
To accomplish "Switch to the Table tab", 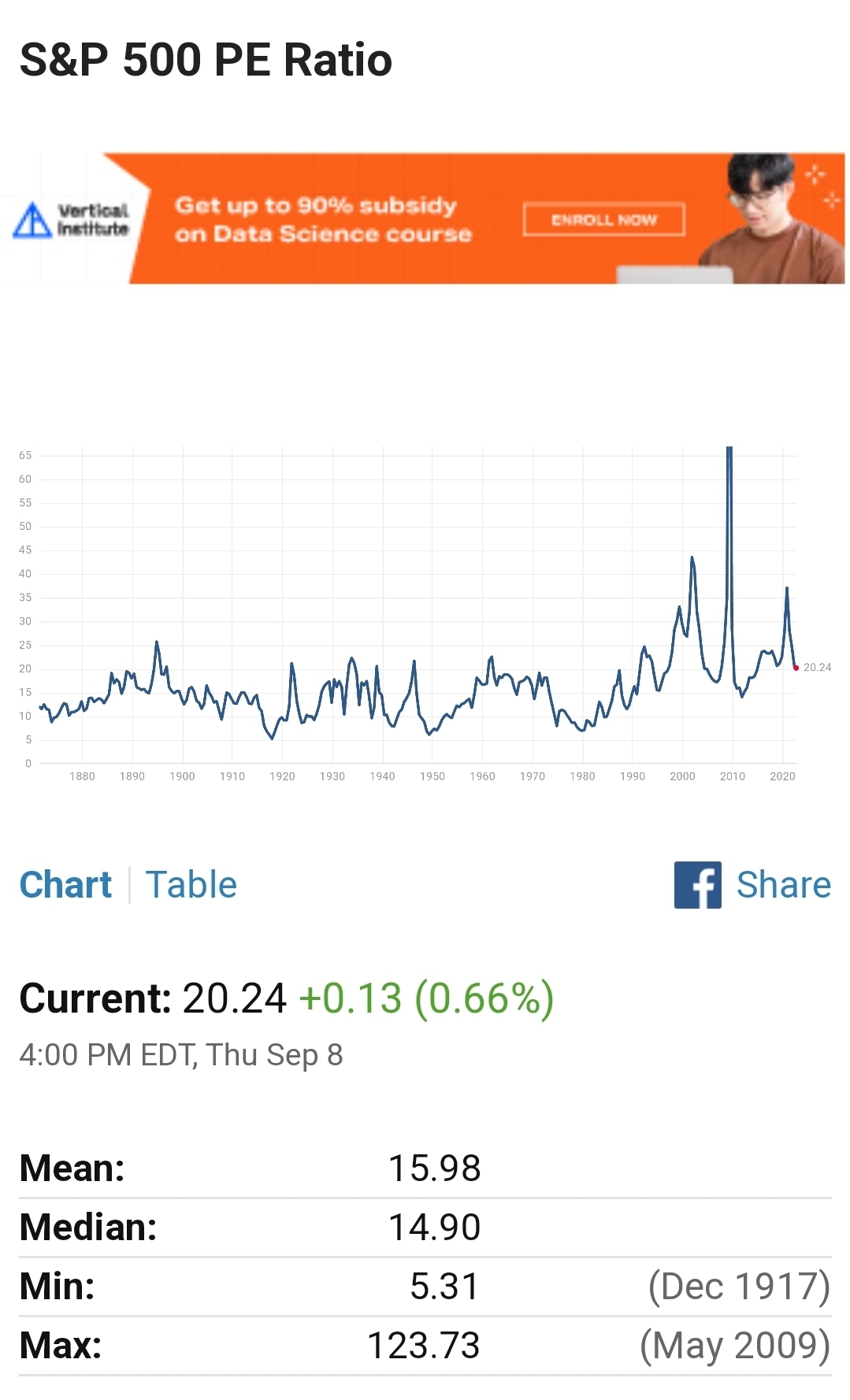I will pyautogui.click(x=191, y=885).
